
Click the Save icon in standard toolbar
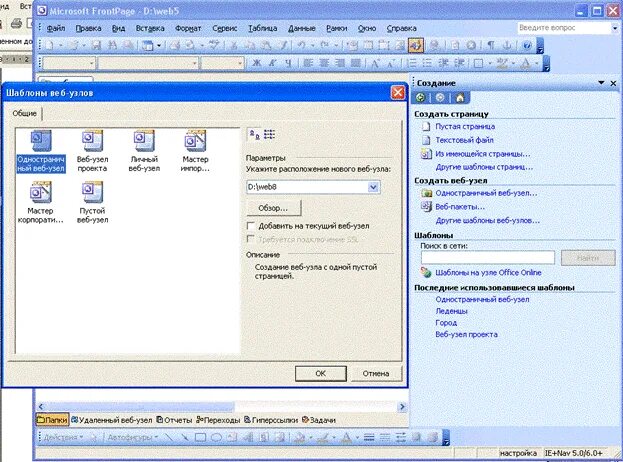[x=96, y=45]
